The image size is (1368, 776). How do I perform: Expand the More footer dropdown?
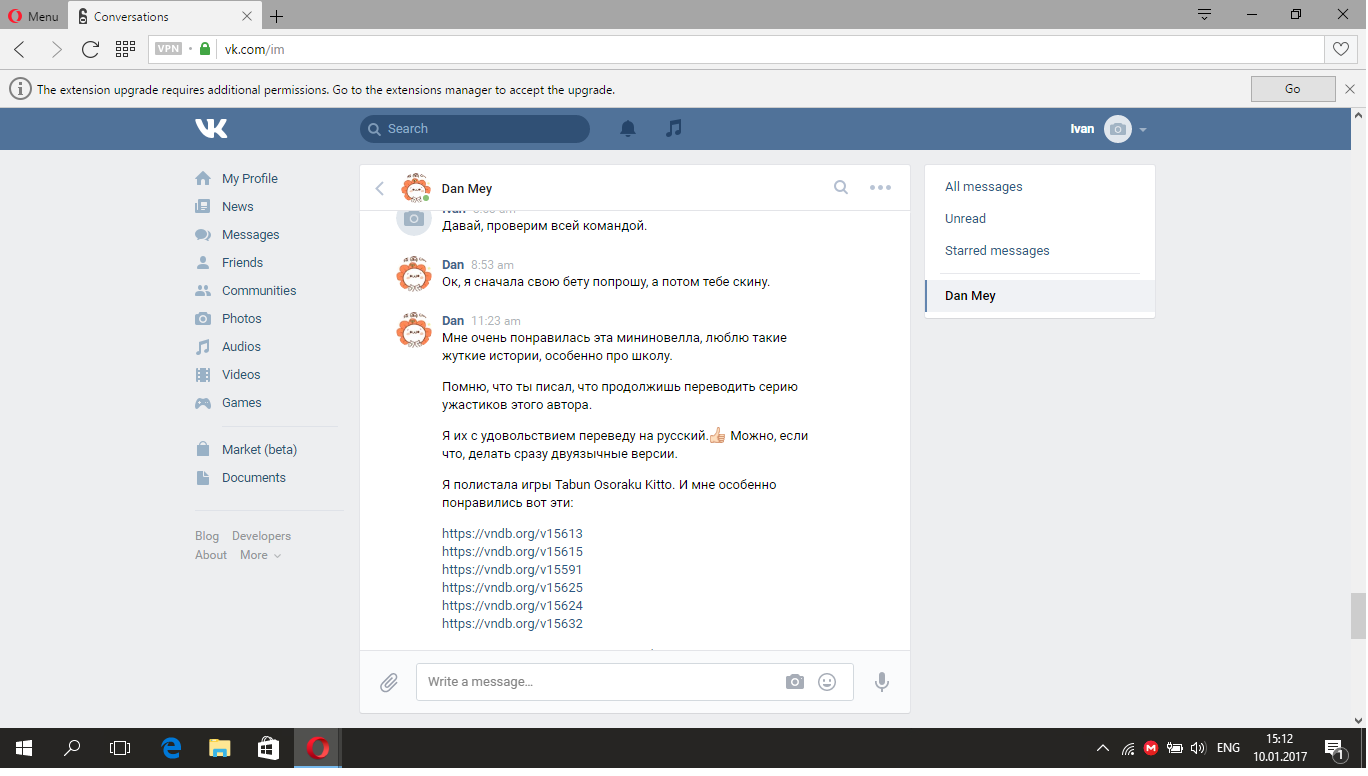pyautogui.click(x=260, y=555)
